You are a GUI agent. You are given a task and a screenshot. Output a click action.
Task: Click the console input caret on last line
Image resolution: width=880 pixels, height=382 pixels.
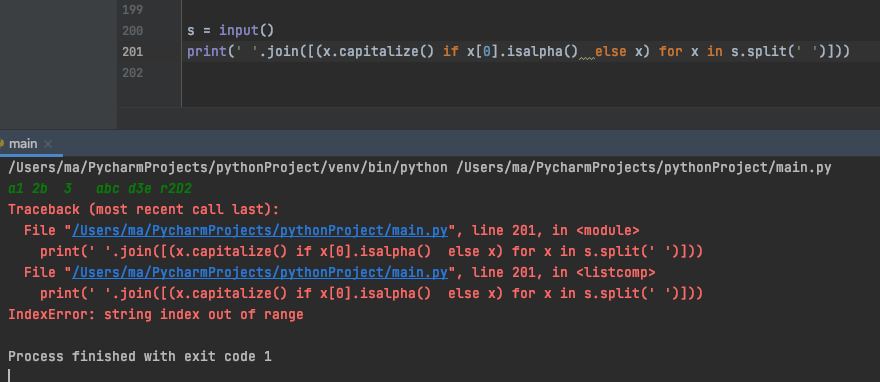coord(10,375)
